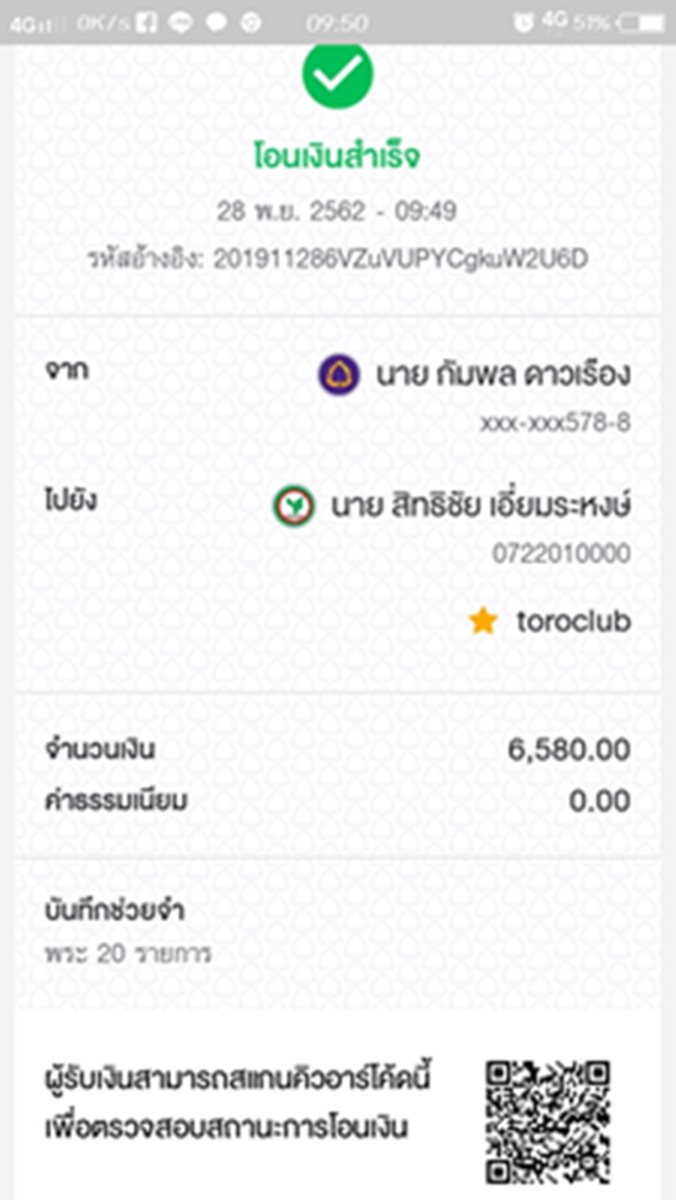This screenshot has height=1200, width=676.
Task: Tap the battery icon in status bar
Action: pyautogui.click(x=639, y=22)
